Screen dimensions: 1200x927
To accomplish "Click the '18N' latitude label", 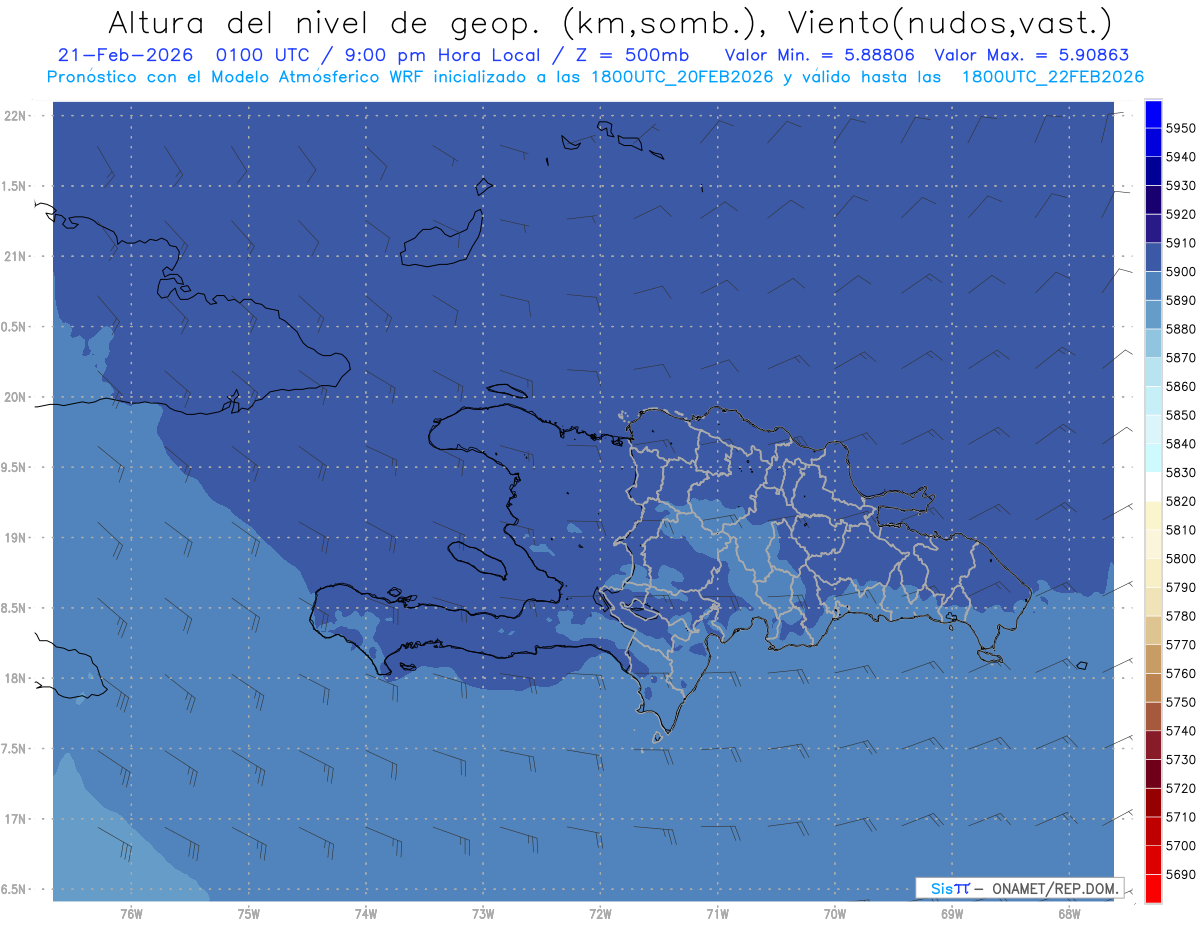I will click(16, 678).
